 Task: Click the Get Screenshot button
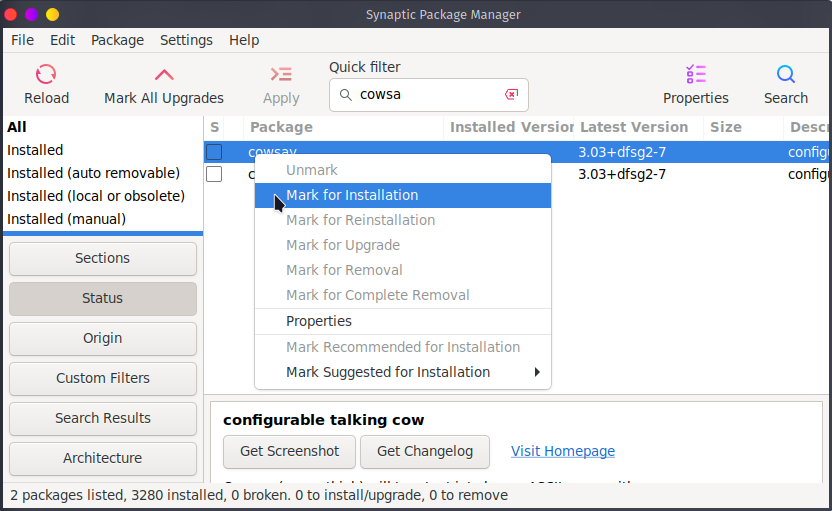point(289,451)
